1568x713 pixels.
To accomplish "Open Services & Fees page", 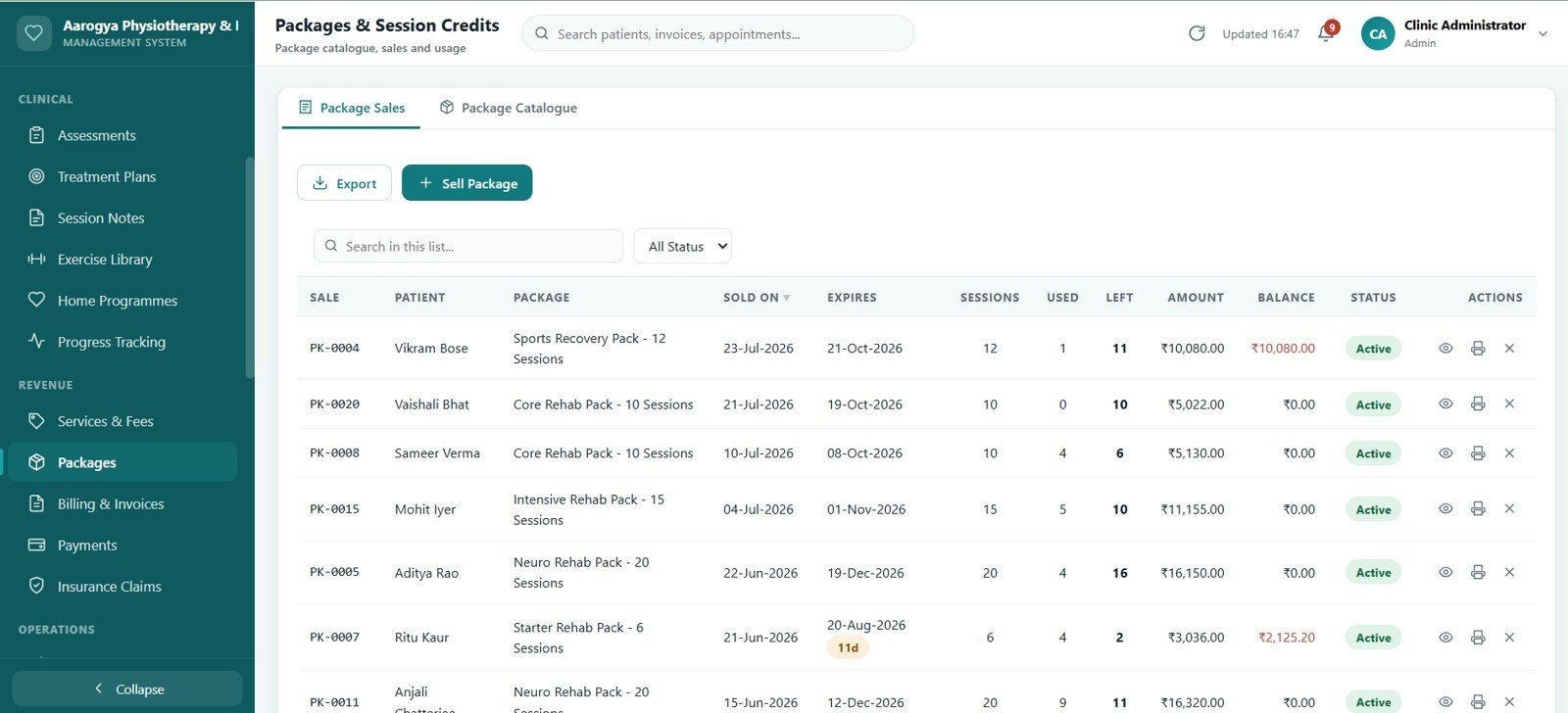I will coord(122,421).
